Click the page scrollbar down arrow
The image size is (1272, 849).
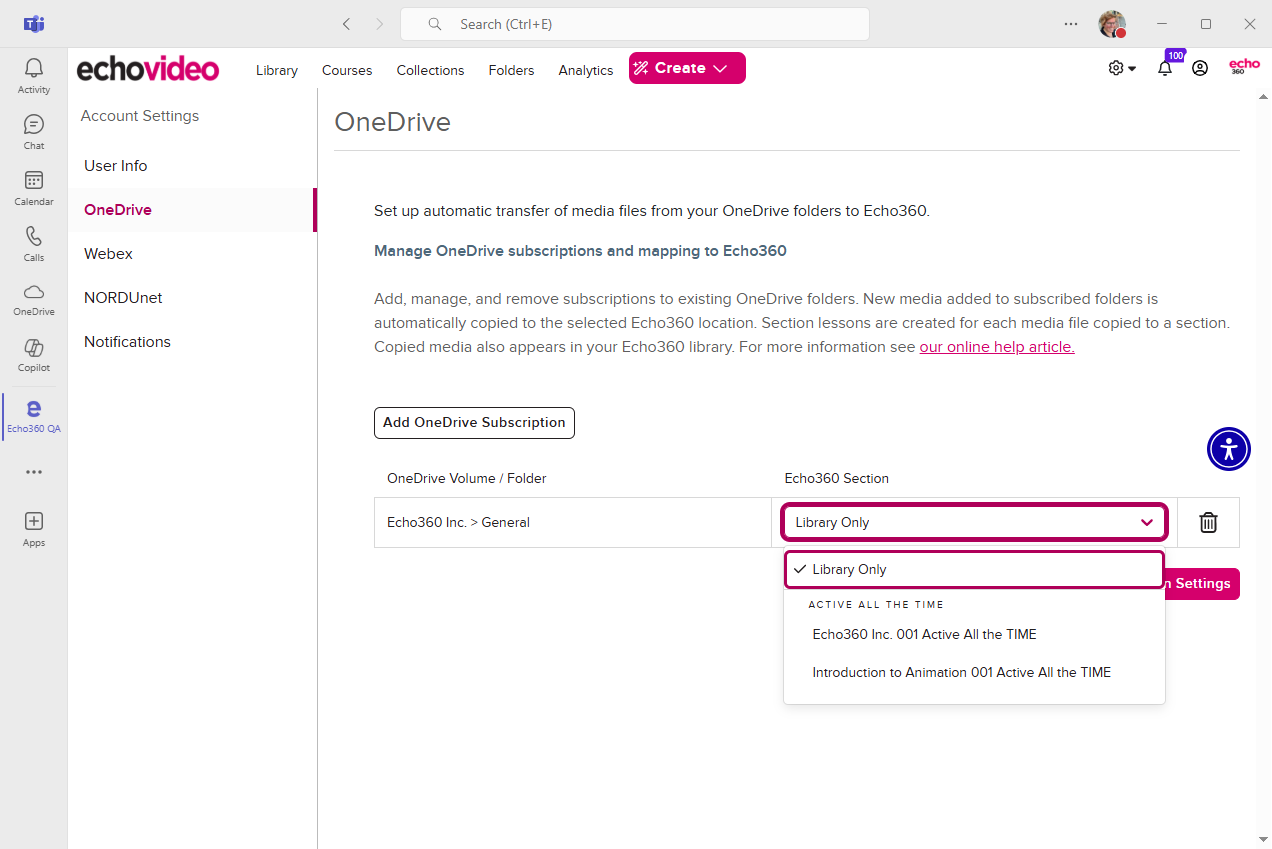(1262, 839)
